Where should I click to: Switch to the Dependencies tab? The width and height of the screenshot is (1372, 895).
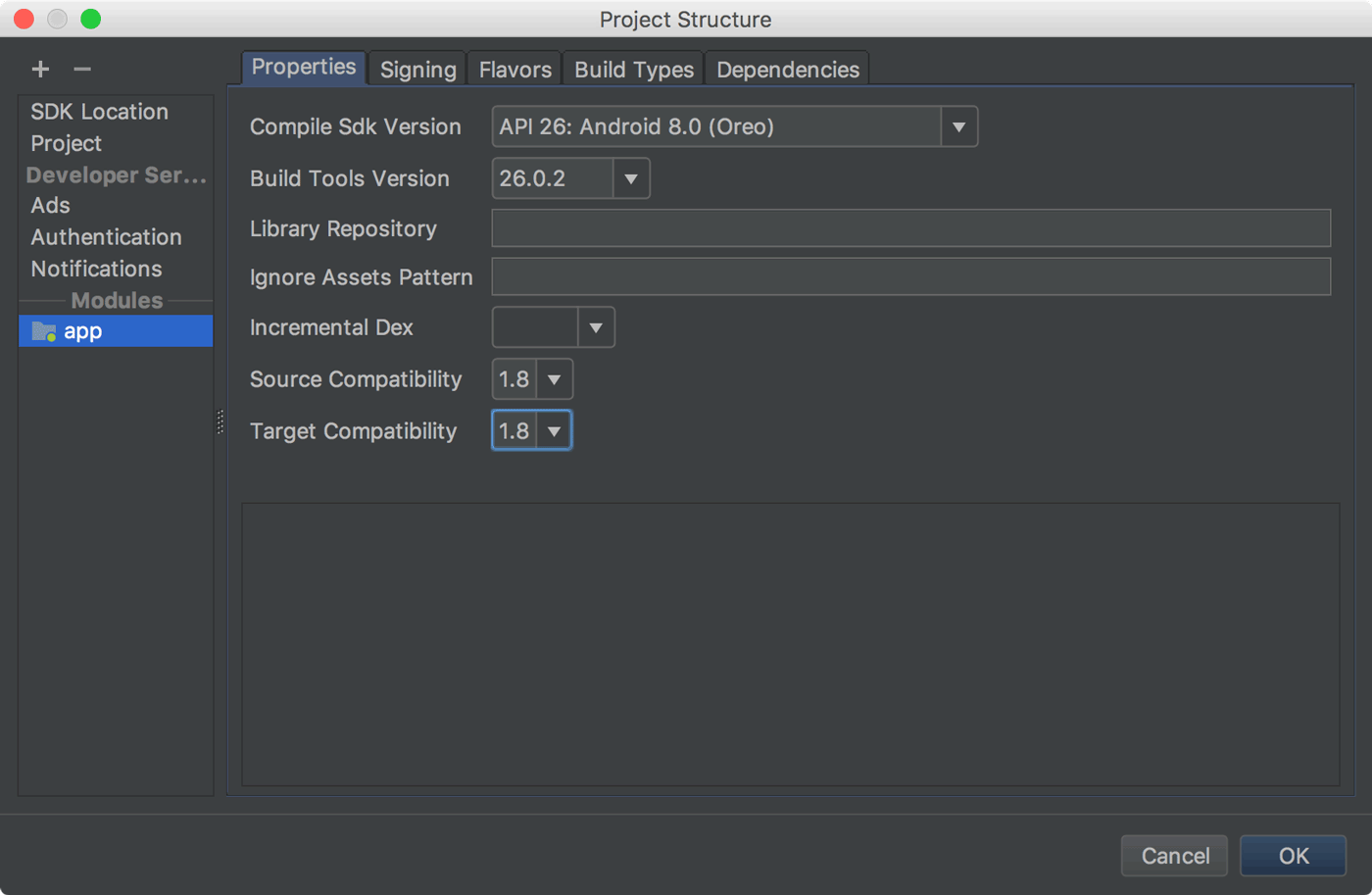pos(787,70)
